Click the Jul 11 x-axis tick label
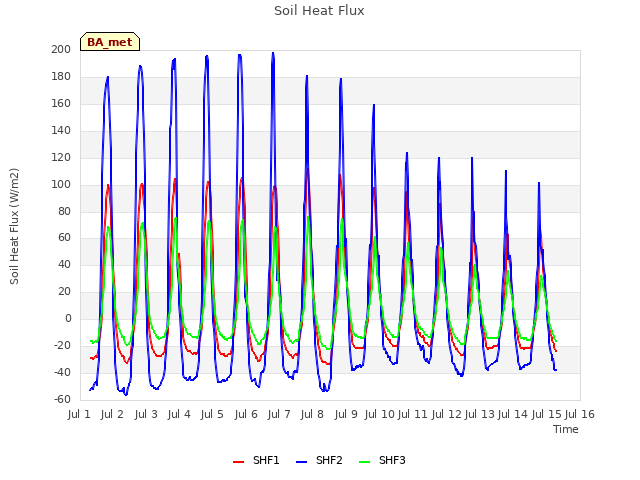The height and width of the screenshot is (480, 640). coord(413,414)
